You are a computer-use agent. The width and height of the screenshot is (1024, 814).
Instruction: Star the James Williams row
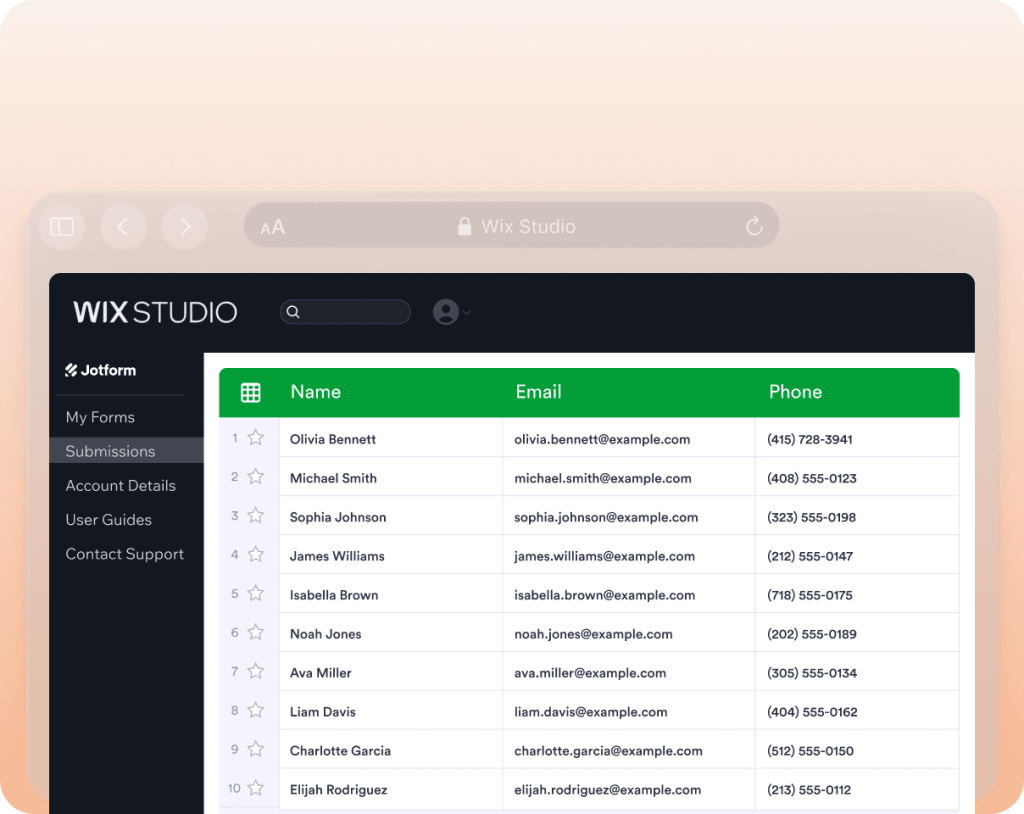point(256,555)
